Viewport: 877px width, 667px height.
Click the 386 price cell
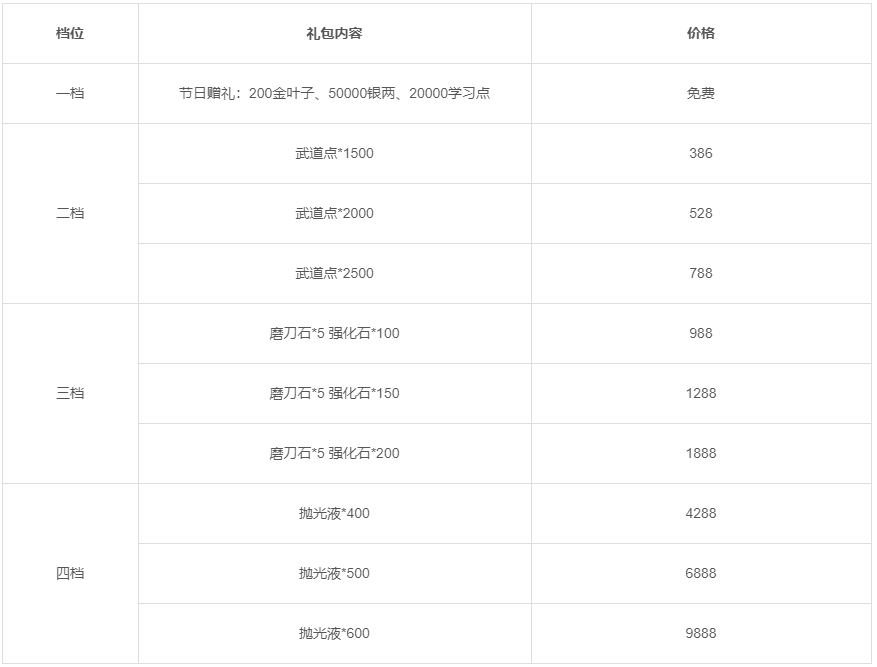[x=701, y=153]
